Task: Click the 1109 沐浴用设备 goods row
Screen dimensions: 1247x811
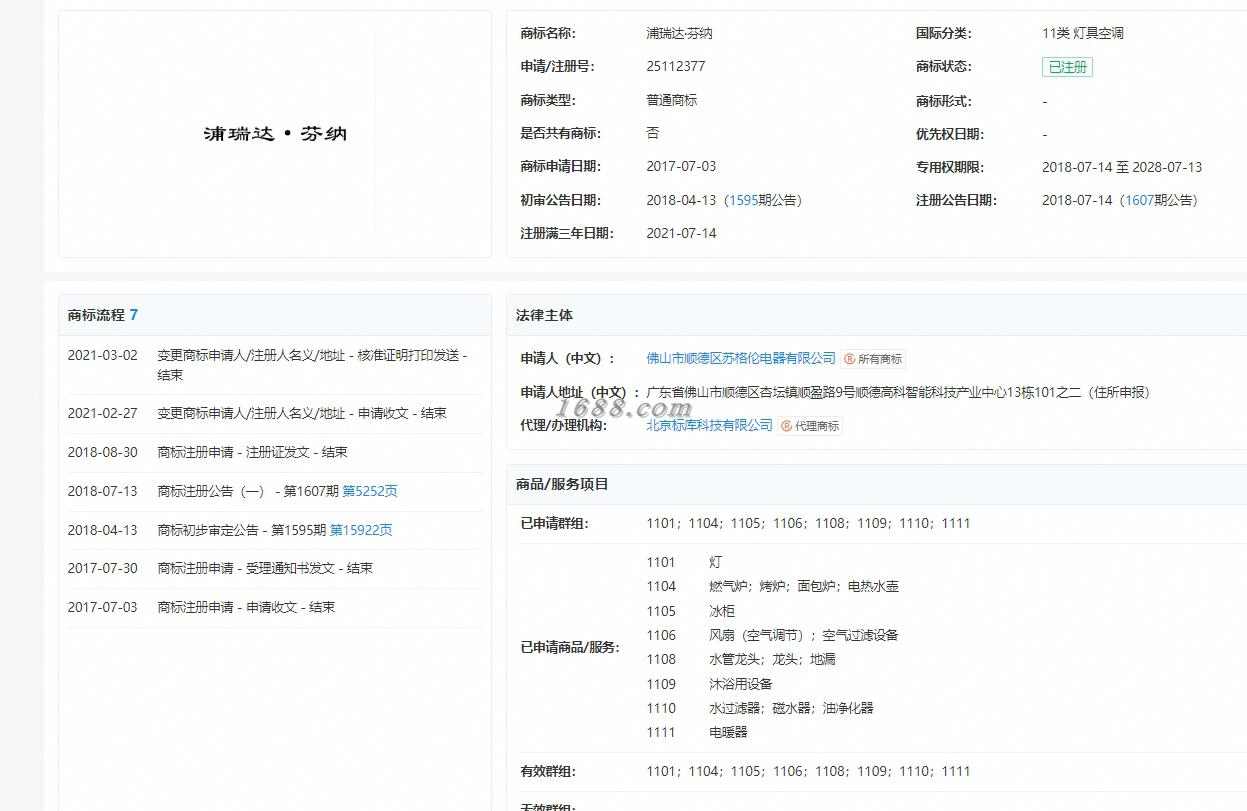Action: tap(710, 684)
